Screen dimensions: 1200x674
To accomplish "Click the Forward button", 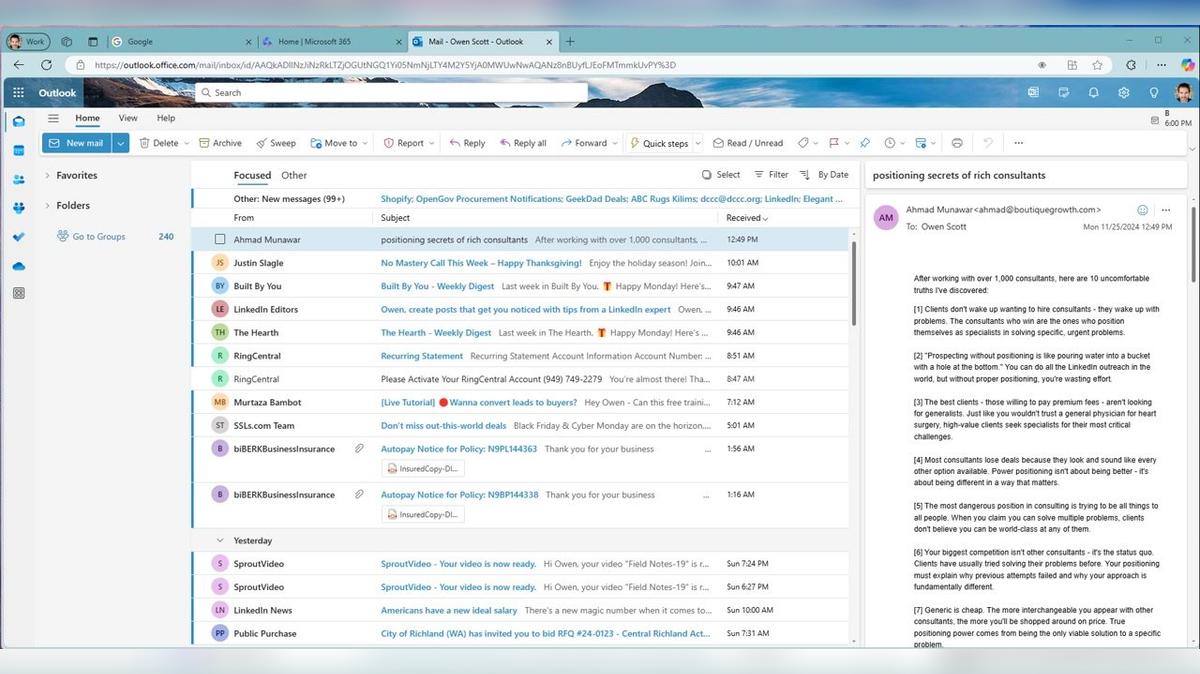I will 584,143.
